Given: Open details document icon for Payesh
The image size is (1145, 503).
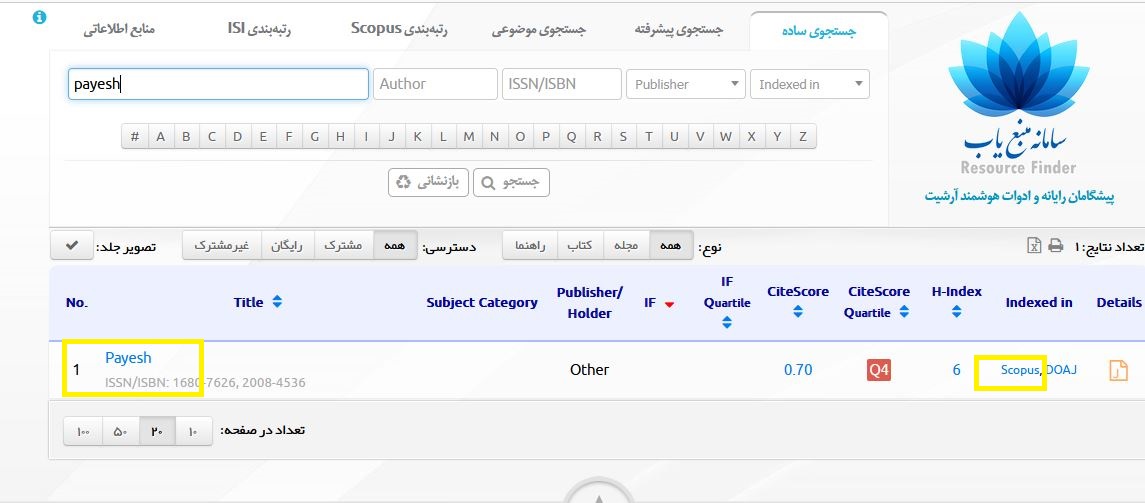Looking at the screenshot, I should pyautogui.click(x=1118, y=370).
